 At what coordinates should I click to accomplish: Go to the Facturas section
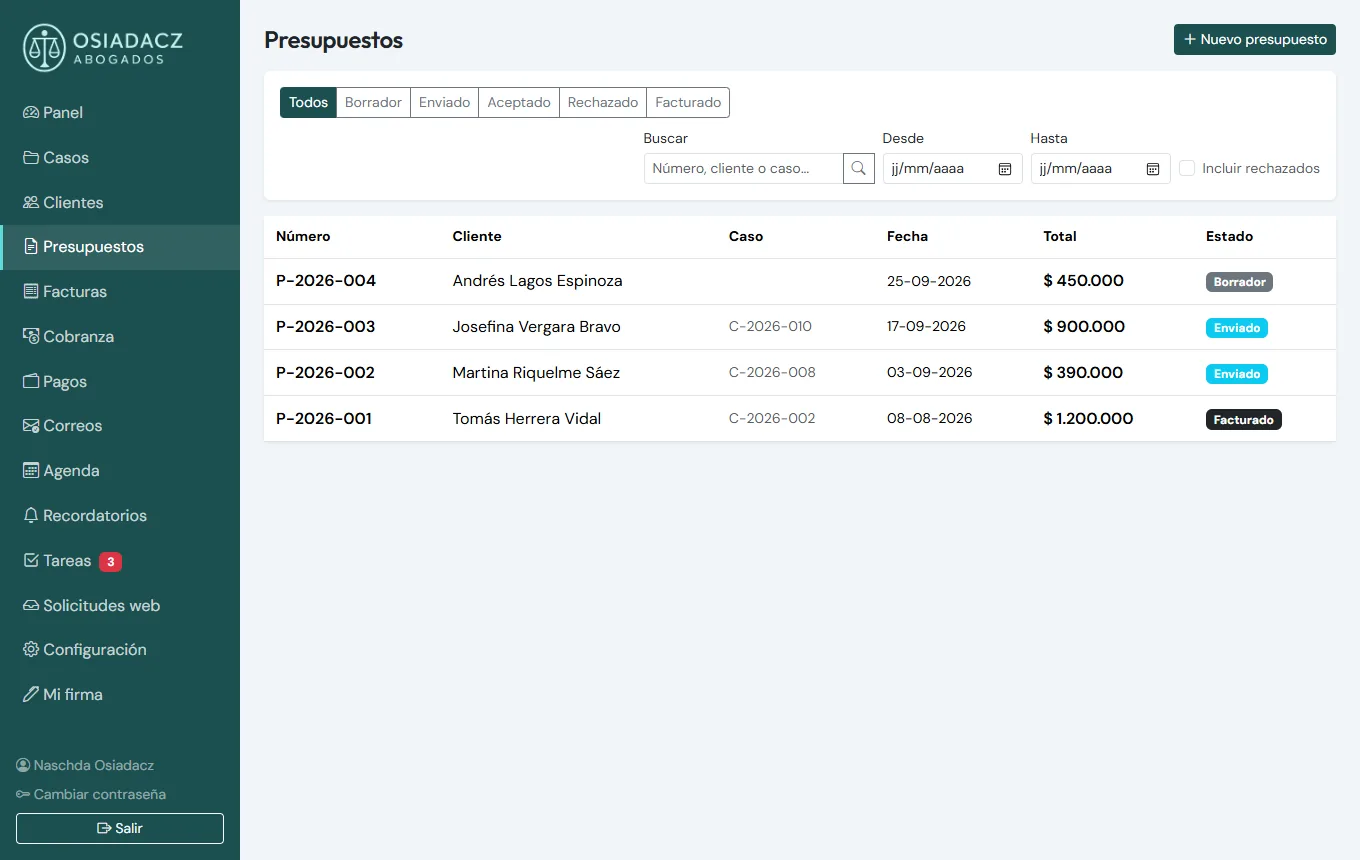coord(120,292)
